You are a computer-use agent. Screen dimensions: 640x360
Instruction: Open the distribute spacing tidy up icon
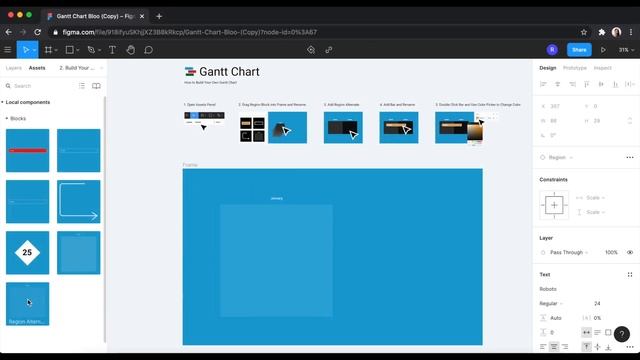tap(629, 84)
